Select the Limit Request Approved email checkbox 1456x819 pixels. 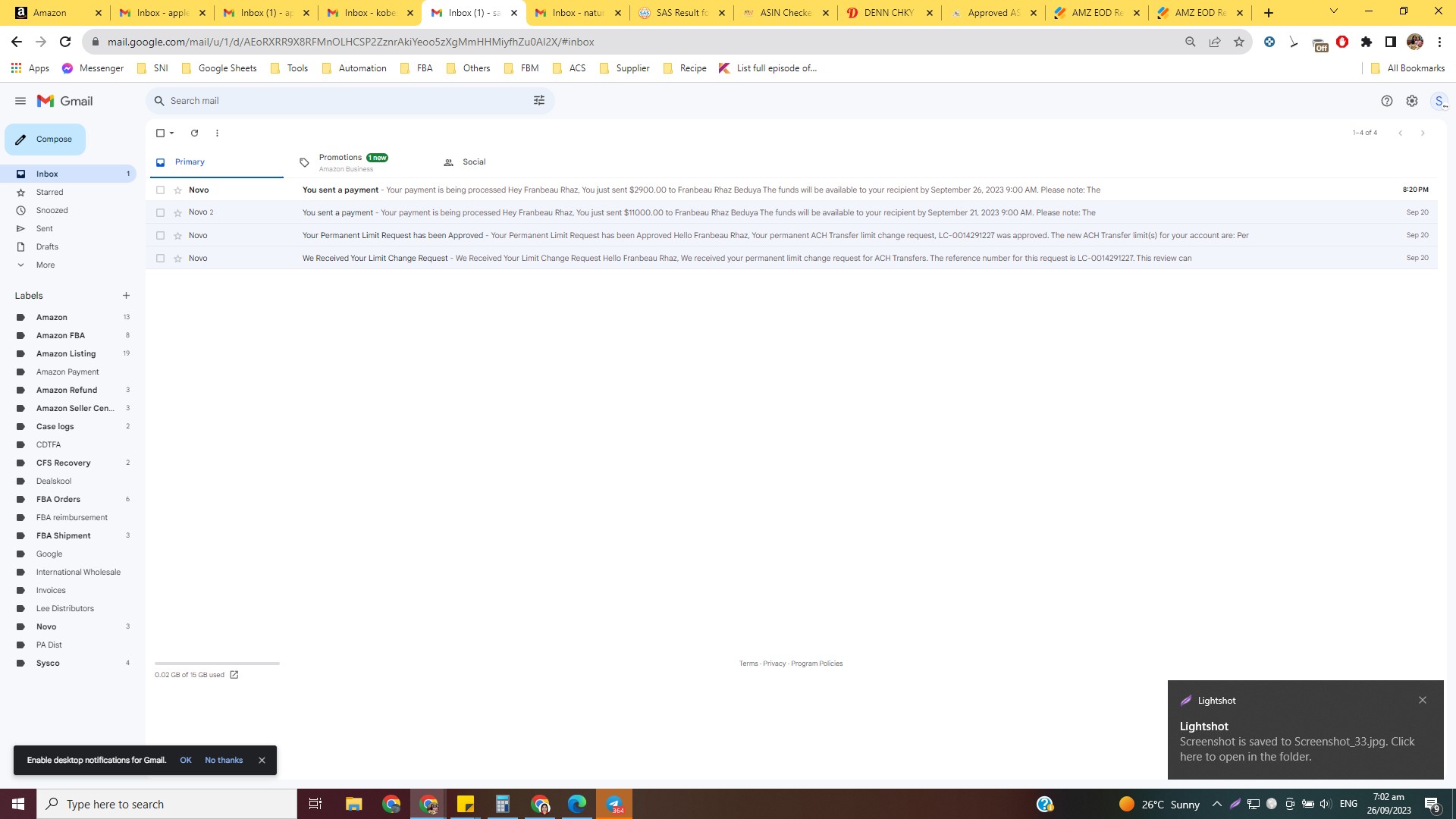click(160, 236)
